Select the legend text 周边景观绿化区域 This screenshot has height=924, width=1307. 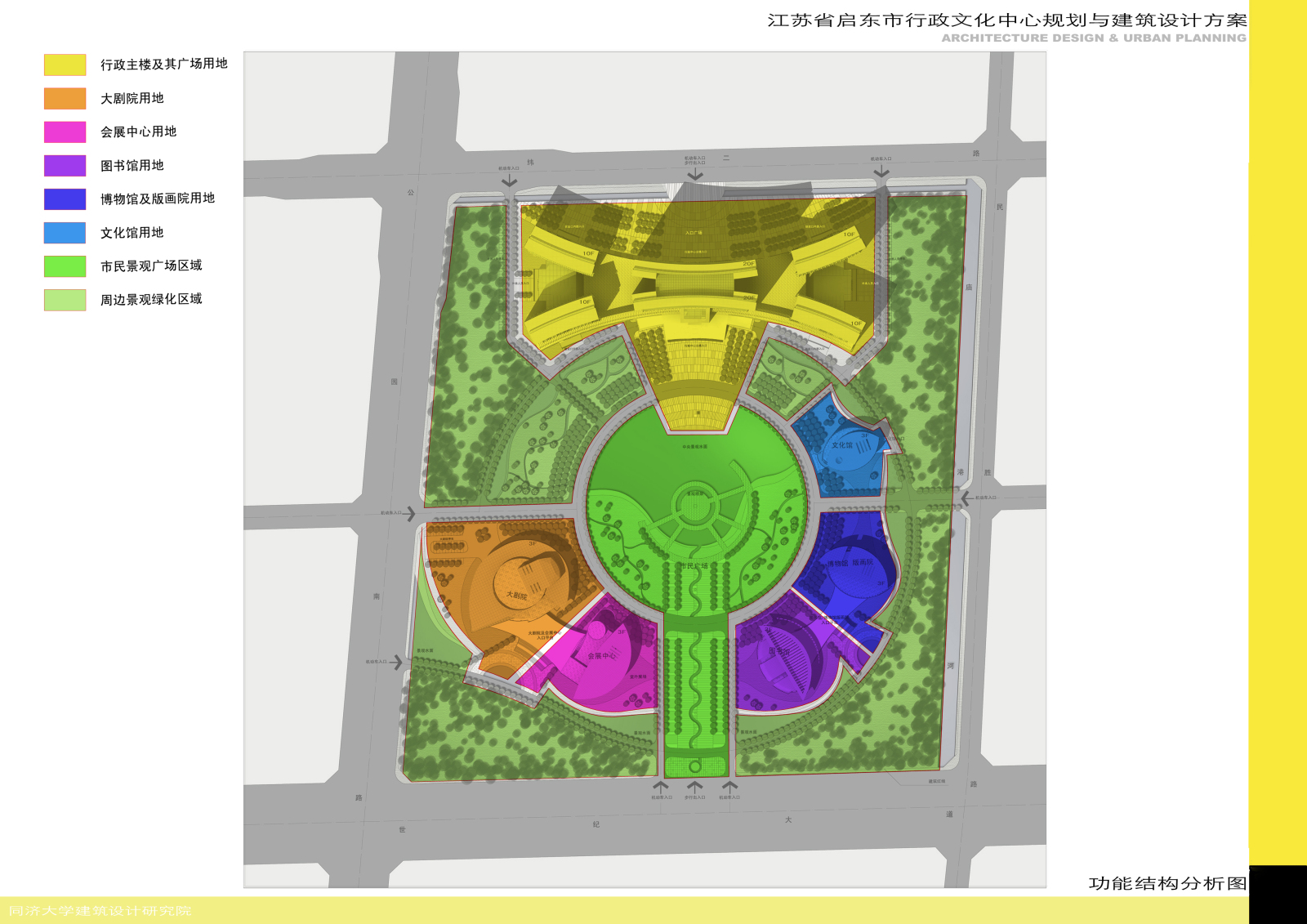tap(151, 299)
